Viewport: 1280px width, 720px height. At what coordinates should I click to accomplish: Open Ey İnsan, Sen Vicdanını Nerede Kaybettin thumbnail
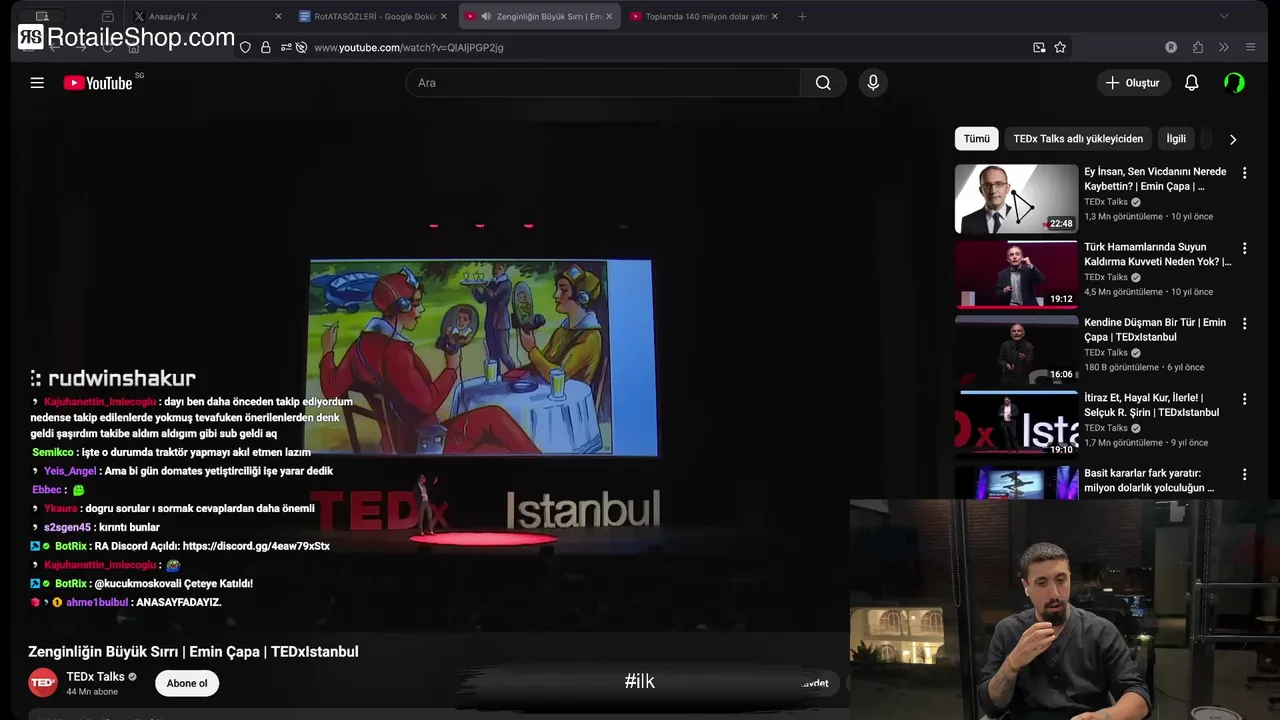tap(1016, 198)
